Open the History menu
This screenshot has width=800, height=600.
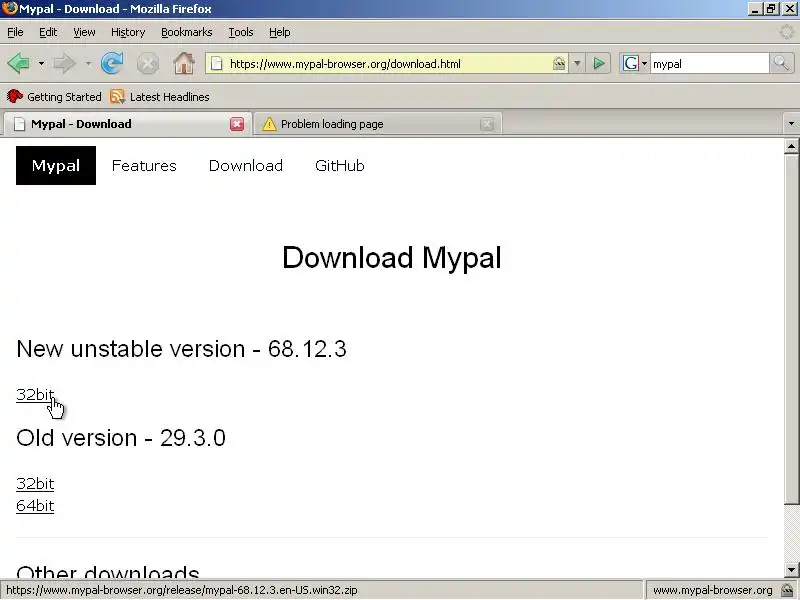pos(128,32)
